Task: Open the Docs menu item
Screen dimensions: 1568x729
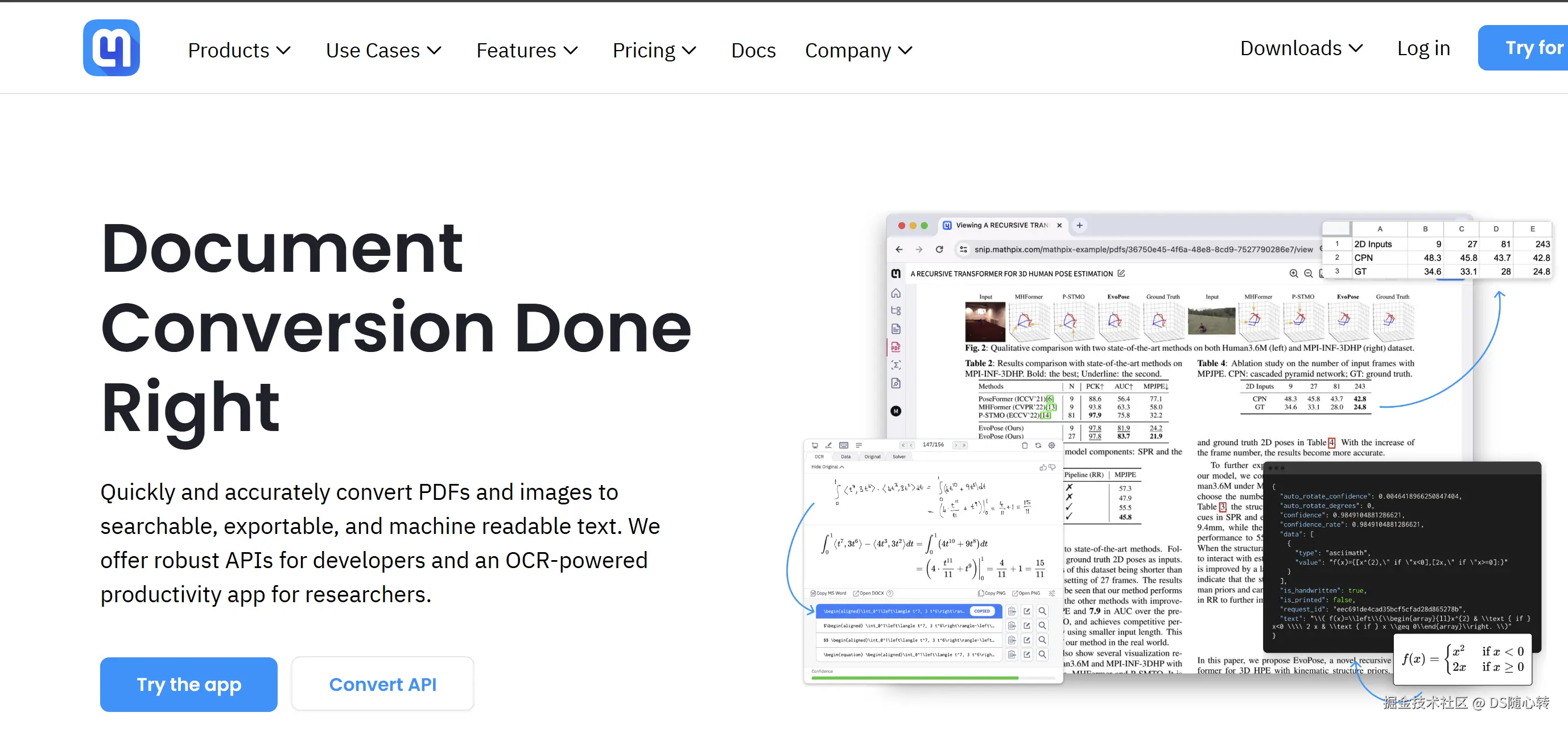Action: pos(753,51)
